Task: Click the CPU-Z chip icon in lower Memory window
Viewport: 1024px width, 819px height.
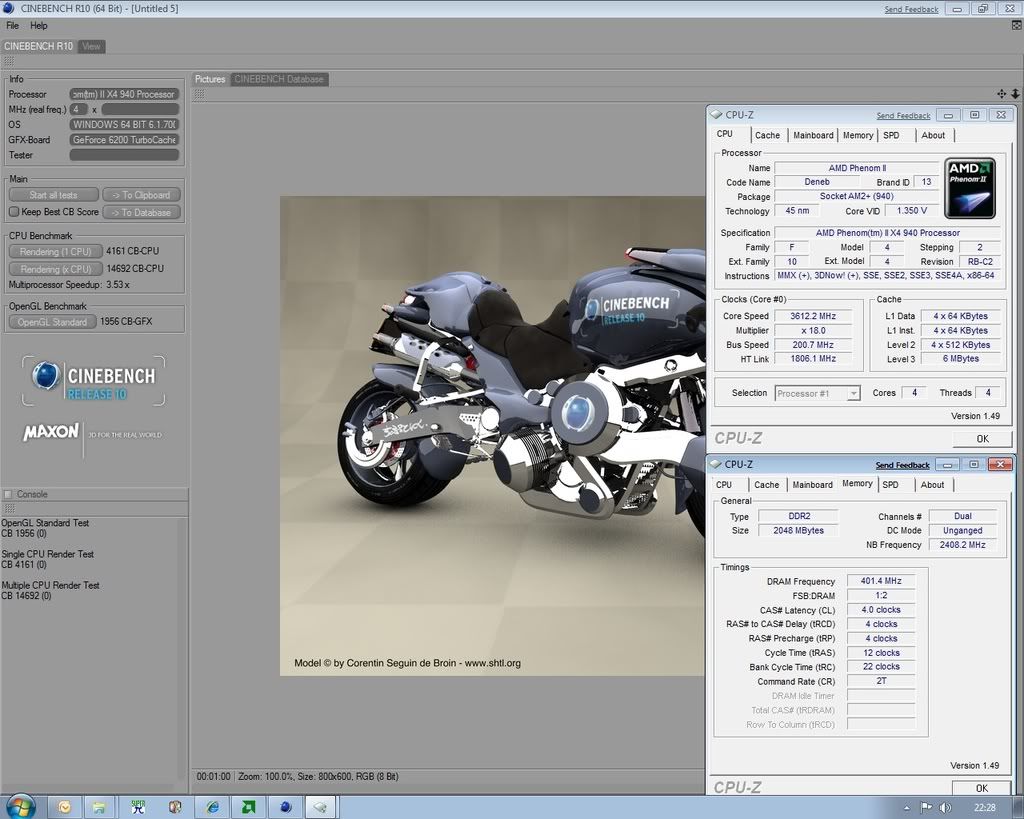Action: click(716, 464)
